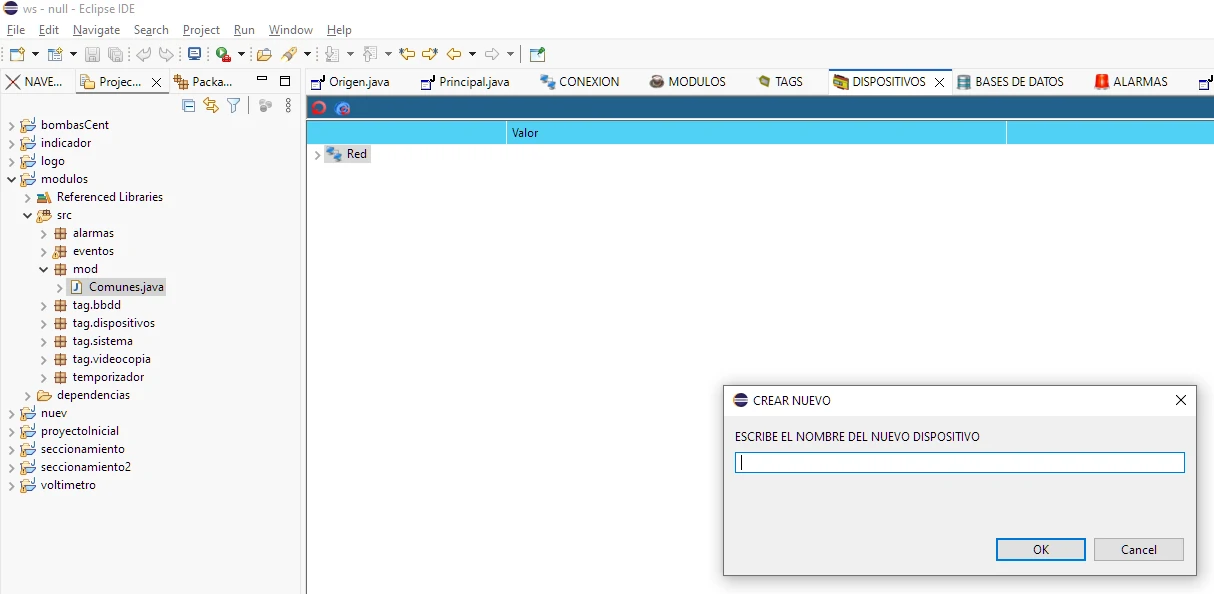The height and width of the screenshot is (594, 1214).
Task: Expand the tag.dispositivos package
Action: coord(42,323)
